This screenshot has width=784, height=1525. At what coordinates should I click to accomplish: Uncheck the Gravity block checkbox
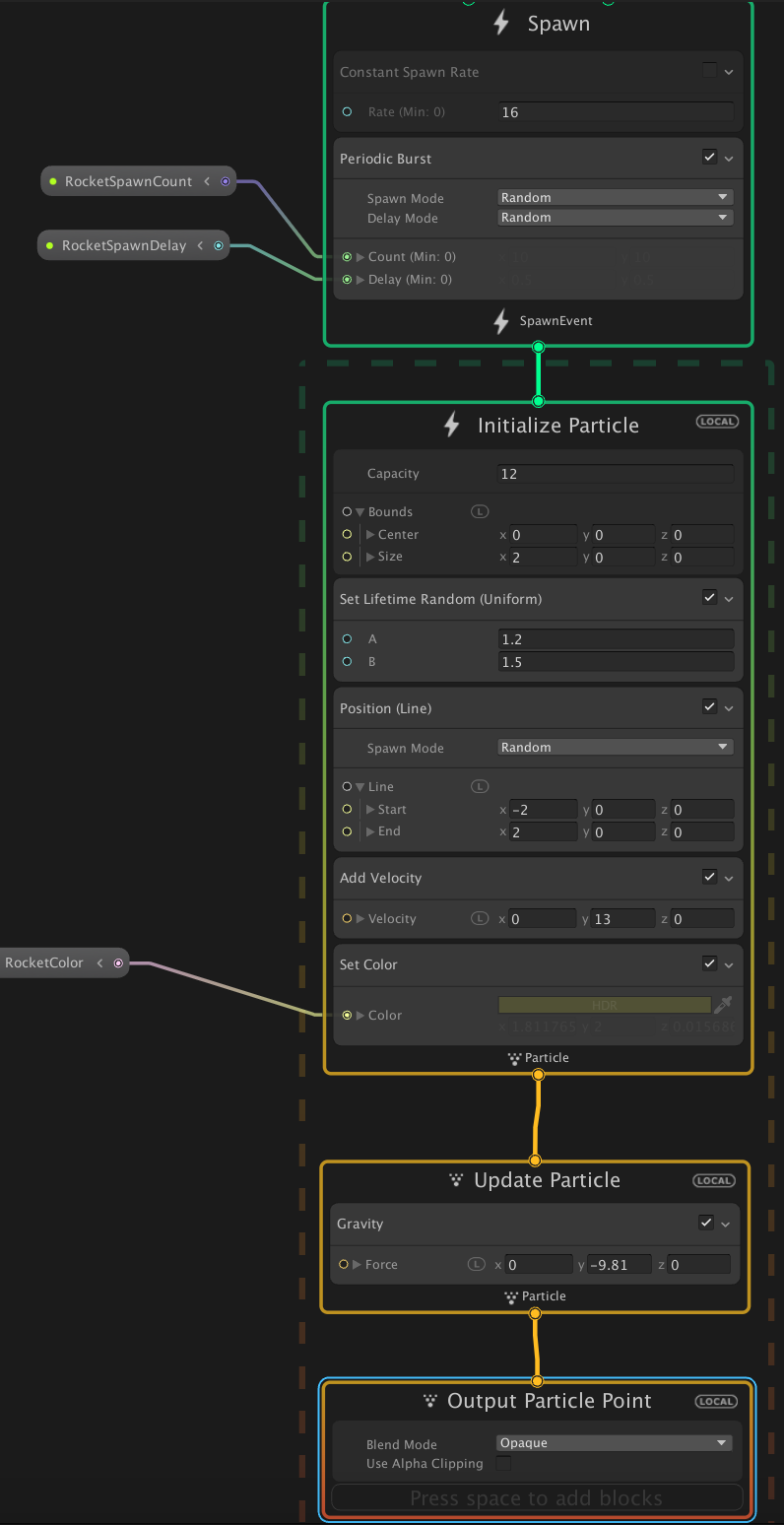[705, 1223]
